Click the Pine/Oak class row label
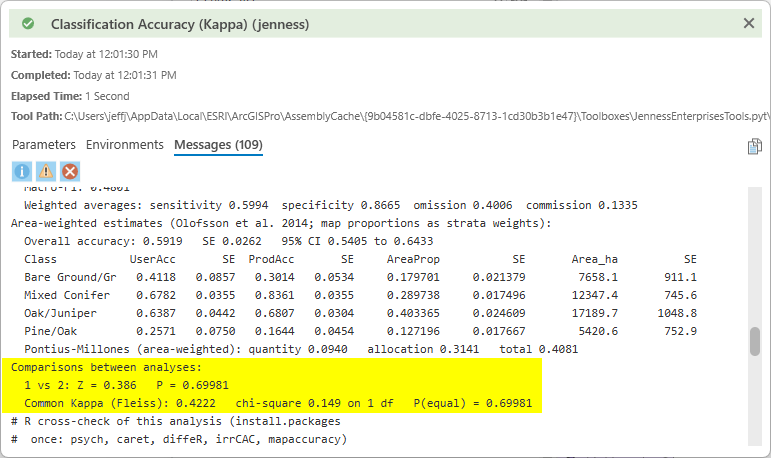This screenshot has width=771, height=458. (x=51, y=331)
